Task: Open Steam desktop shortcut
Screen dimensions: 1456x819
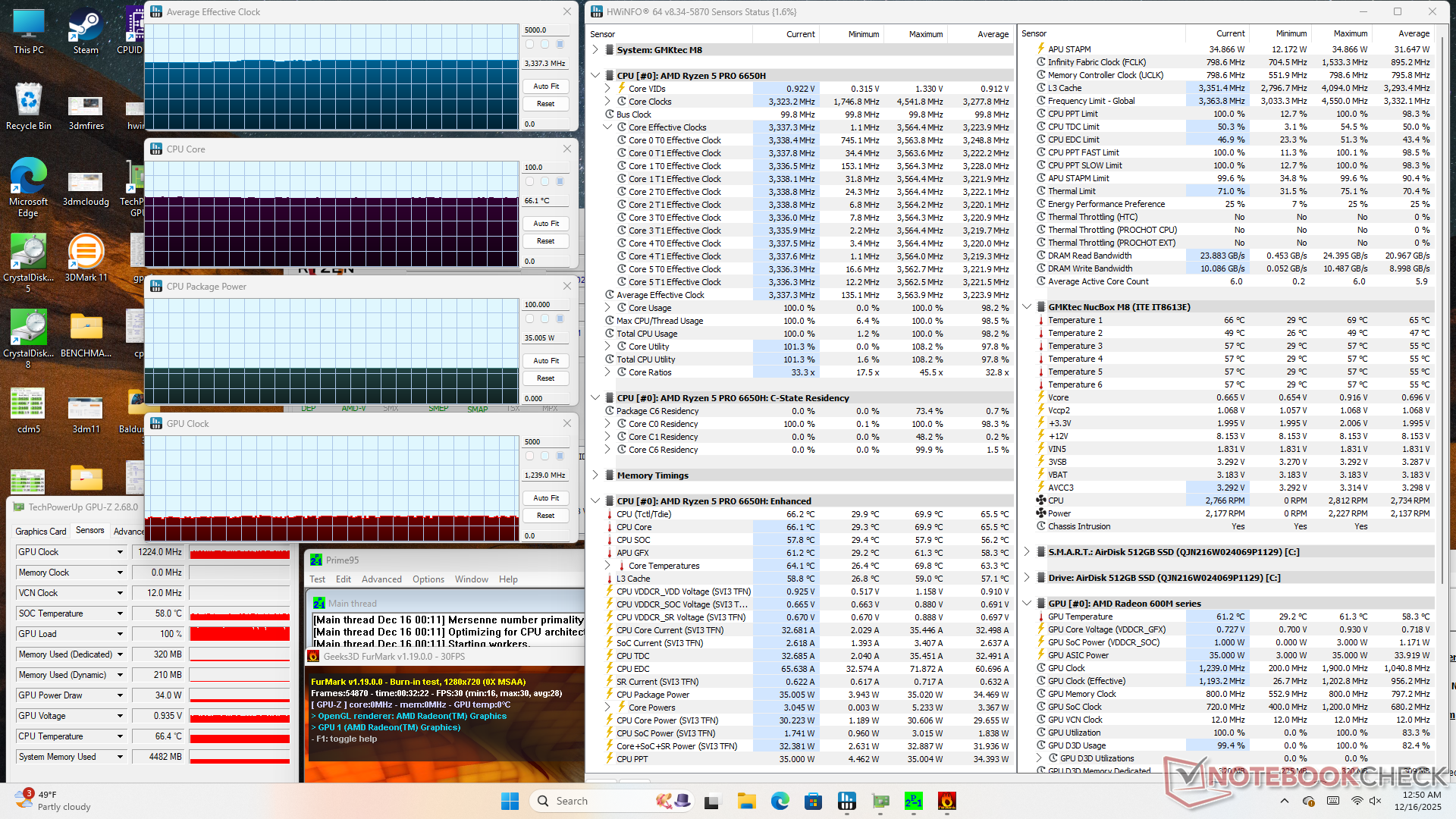Action: click(86, 30)
